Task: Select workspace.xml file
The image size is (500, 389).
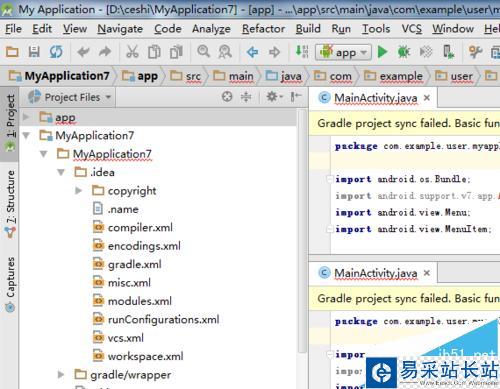Action: pyautogui.click(x=146, y=356)
